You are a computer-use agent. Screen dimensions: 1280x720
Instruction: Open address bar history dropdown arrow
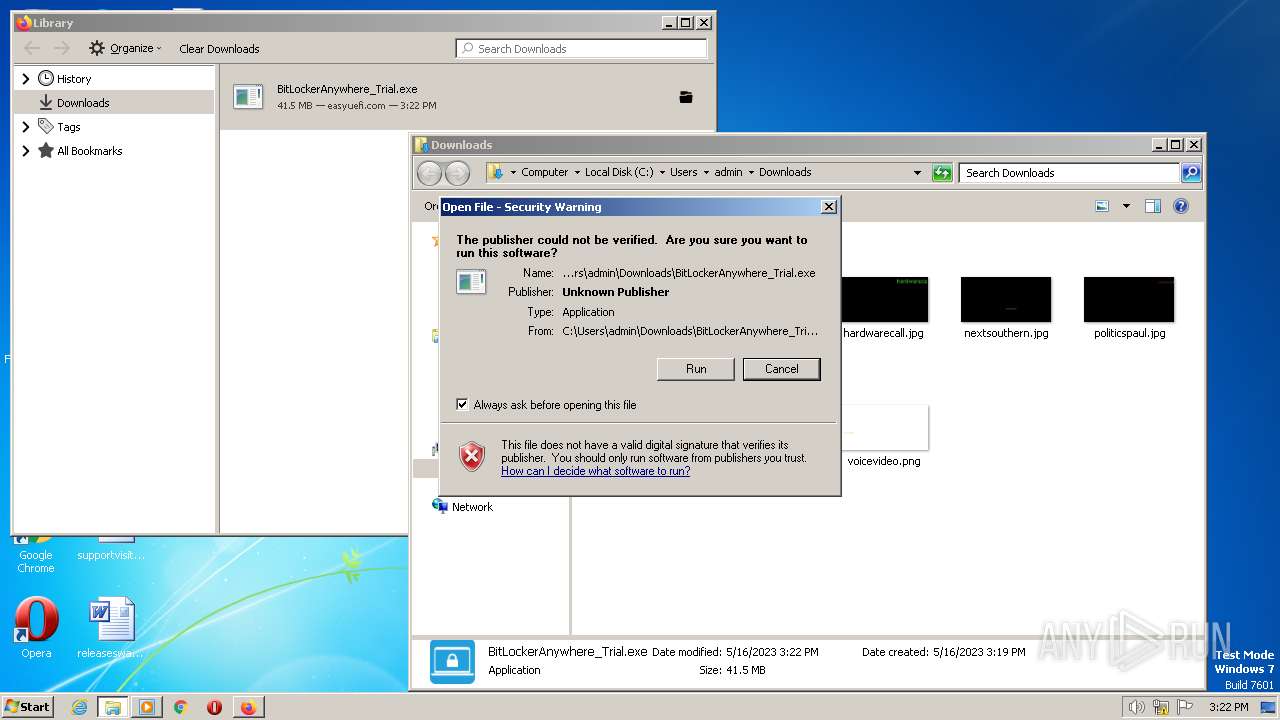917,173
